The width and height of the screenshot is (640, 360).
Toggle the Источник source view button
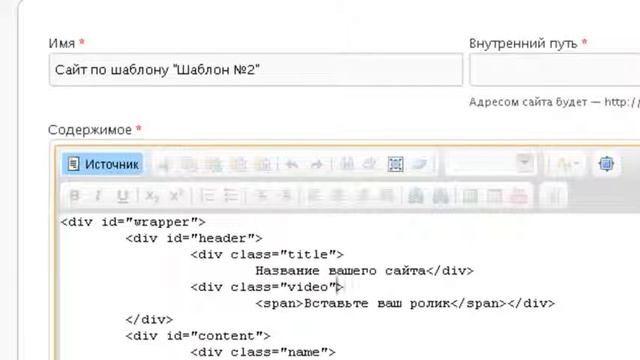102,164
